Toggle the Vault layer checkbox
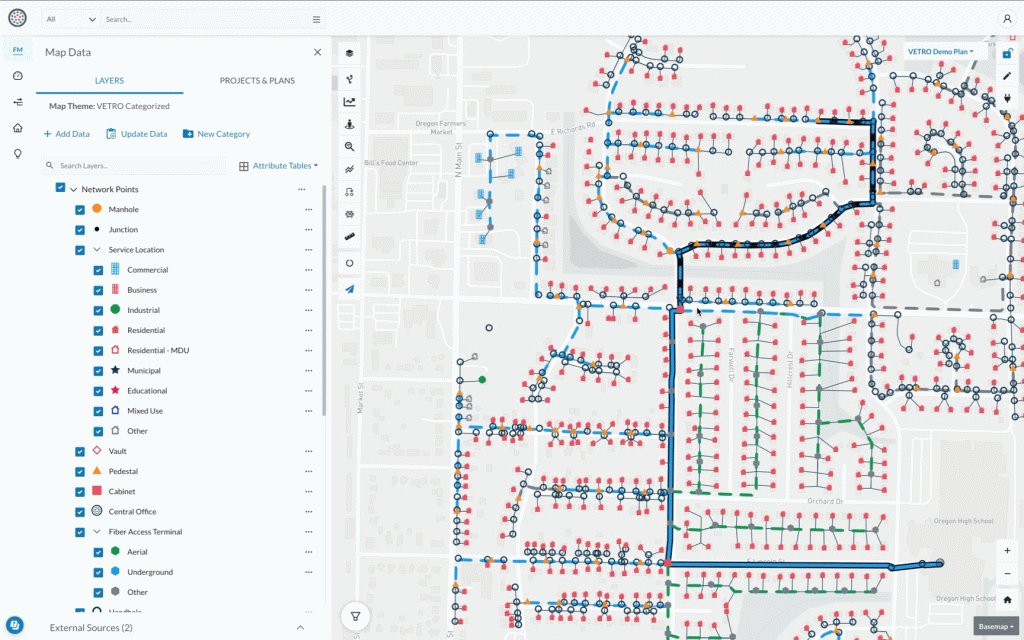Screen dimensions: 1024x640 [x=80, y=451]
